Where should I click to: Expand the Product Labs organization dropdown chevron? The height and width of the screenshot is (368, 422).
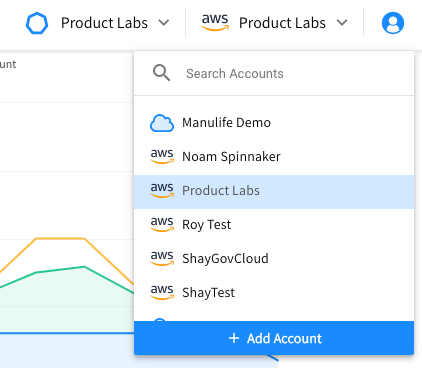point(164,23)
